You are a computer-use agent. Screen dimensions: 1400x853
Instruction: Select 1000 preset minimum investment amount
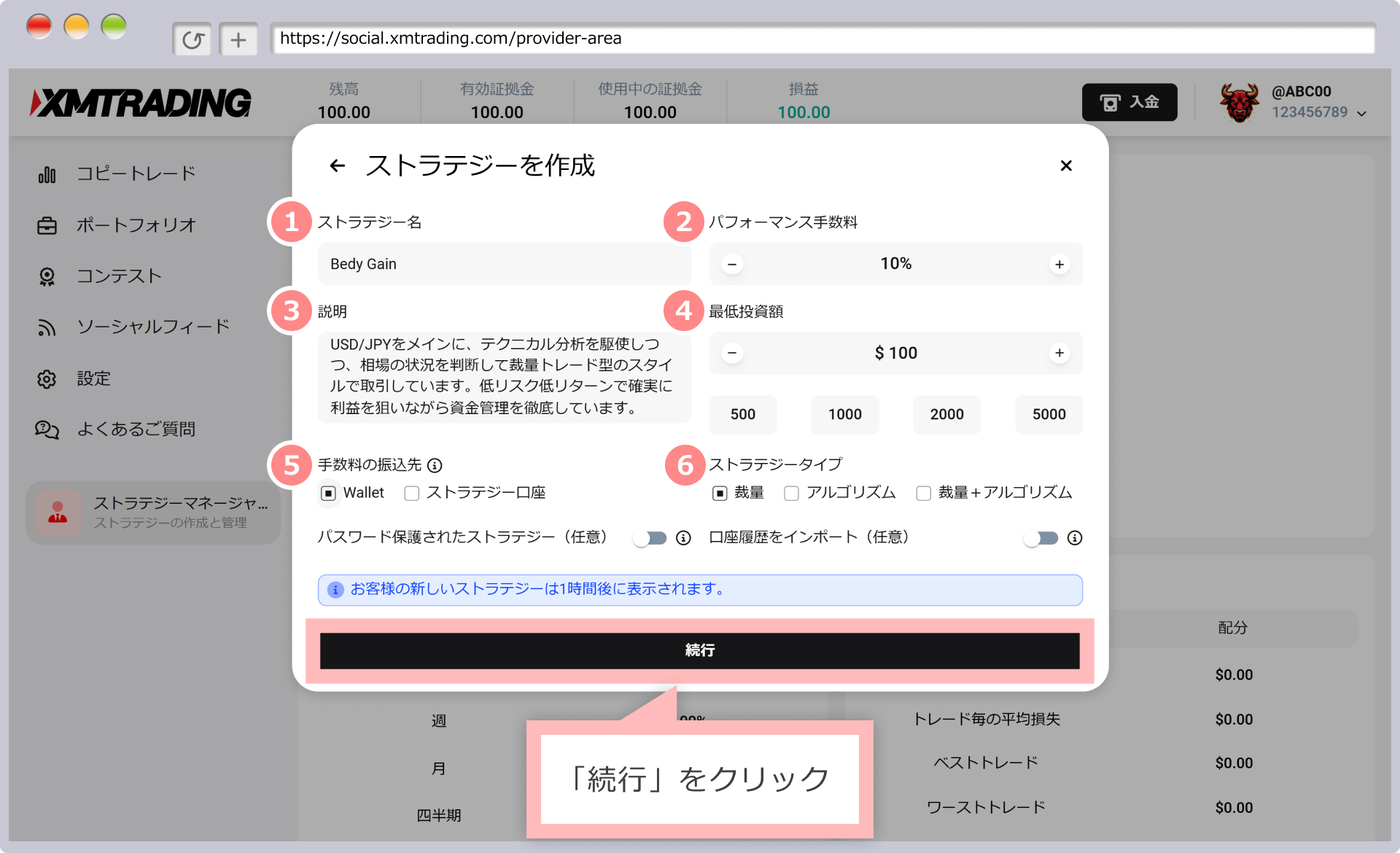click(x=844, y=414)
